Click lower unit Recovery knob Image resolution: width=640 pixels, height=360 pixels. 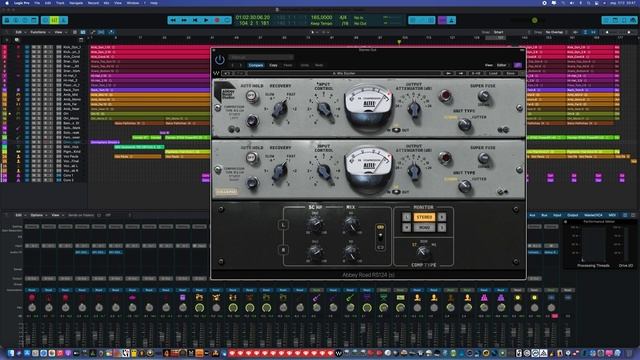tap(280, 171)
